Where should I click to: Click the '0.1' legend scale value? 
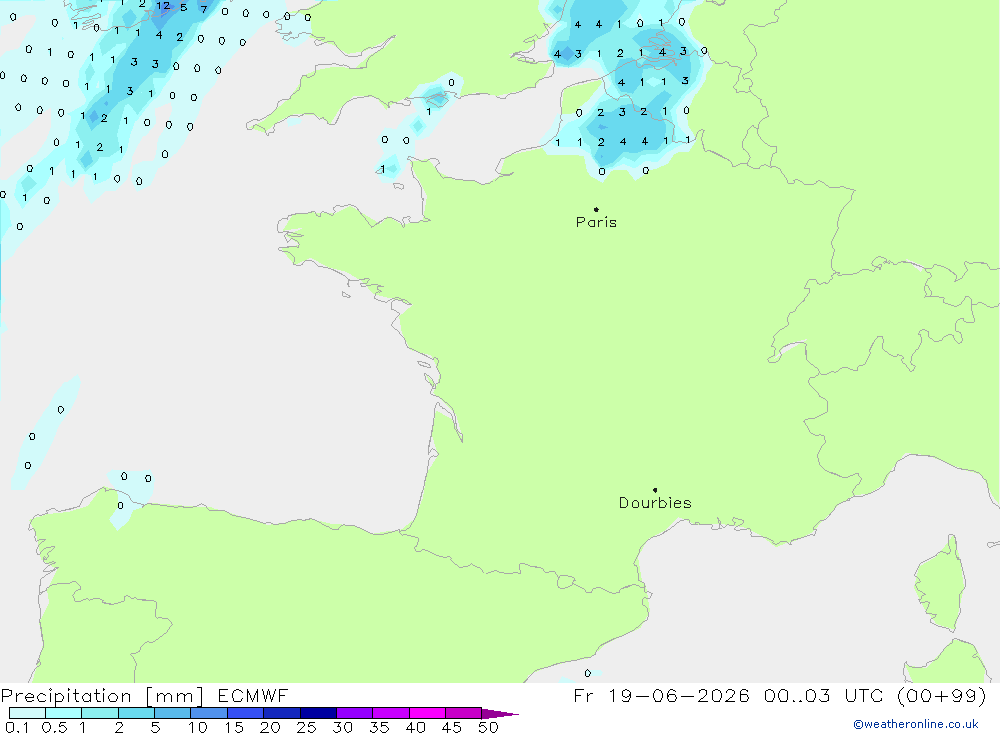pos(17,727)
